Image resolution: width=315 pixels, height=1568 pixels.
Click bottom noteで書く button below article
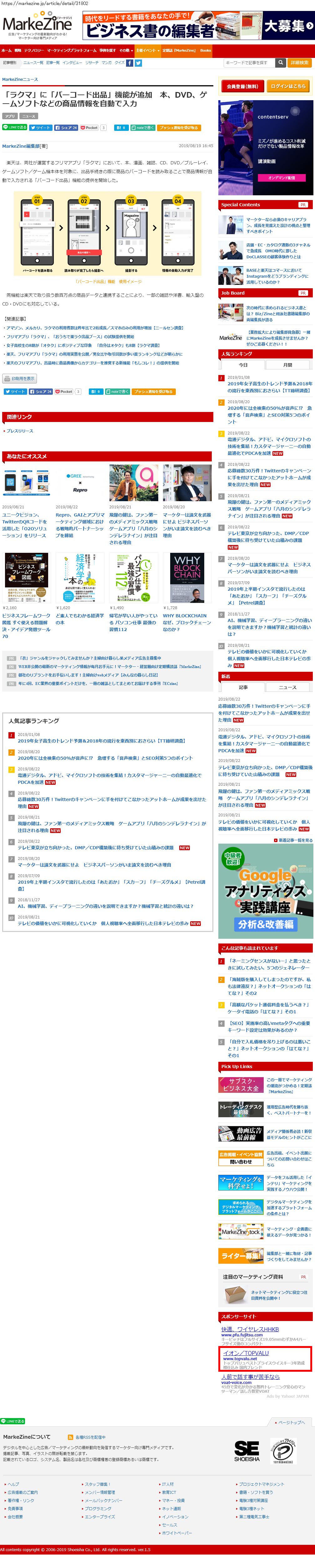(117, 391)
